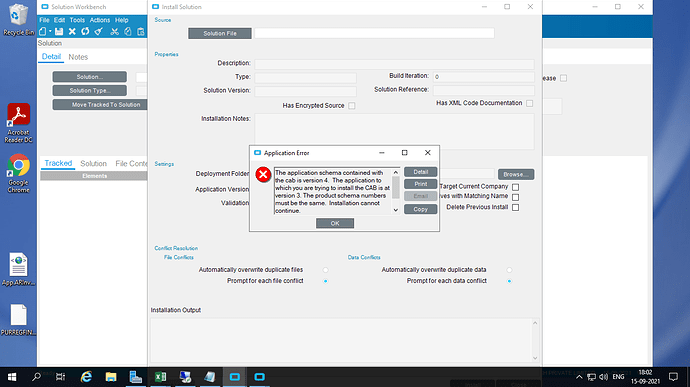Screen dimensions: 690x387
Task: Open the Tools menu
Action: (77, 20)
